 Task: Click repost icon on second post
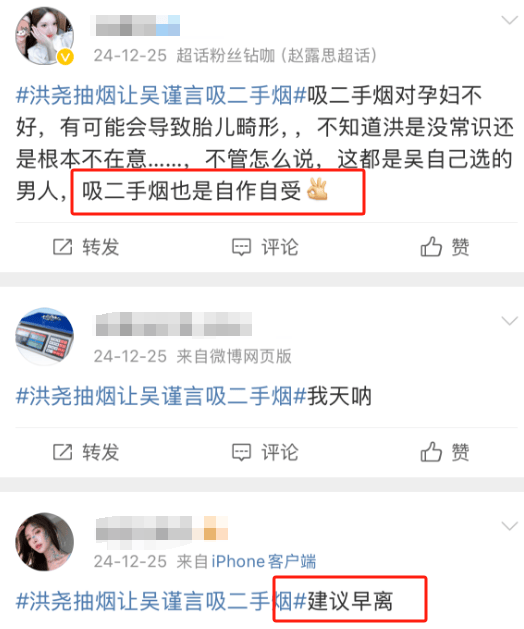(63, 452)
